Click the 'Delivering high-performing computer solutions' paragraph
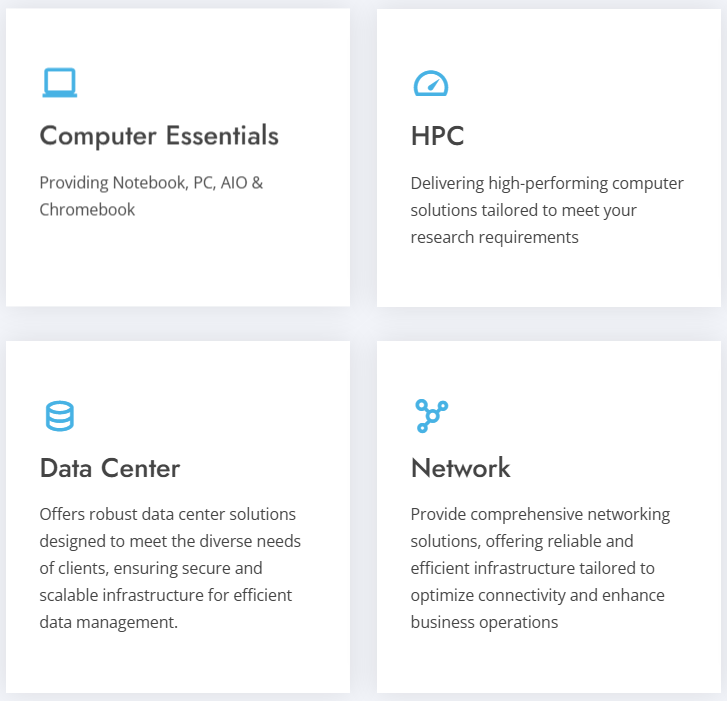Screen dimensions: 727x701 click(x=546, y=210)
